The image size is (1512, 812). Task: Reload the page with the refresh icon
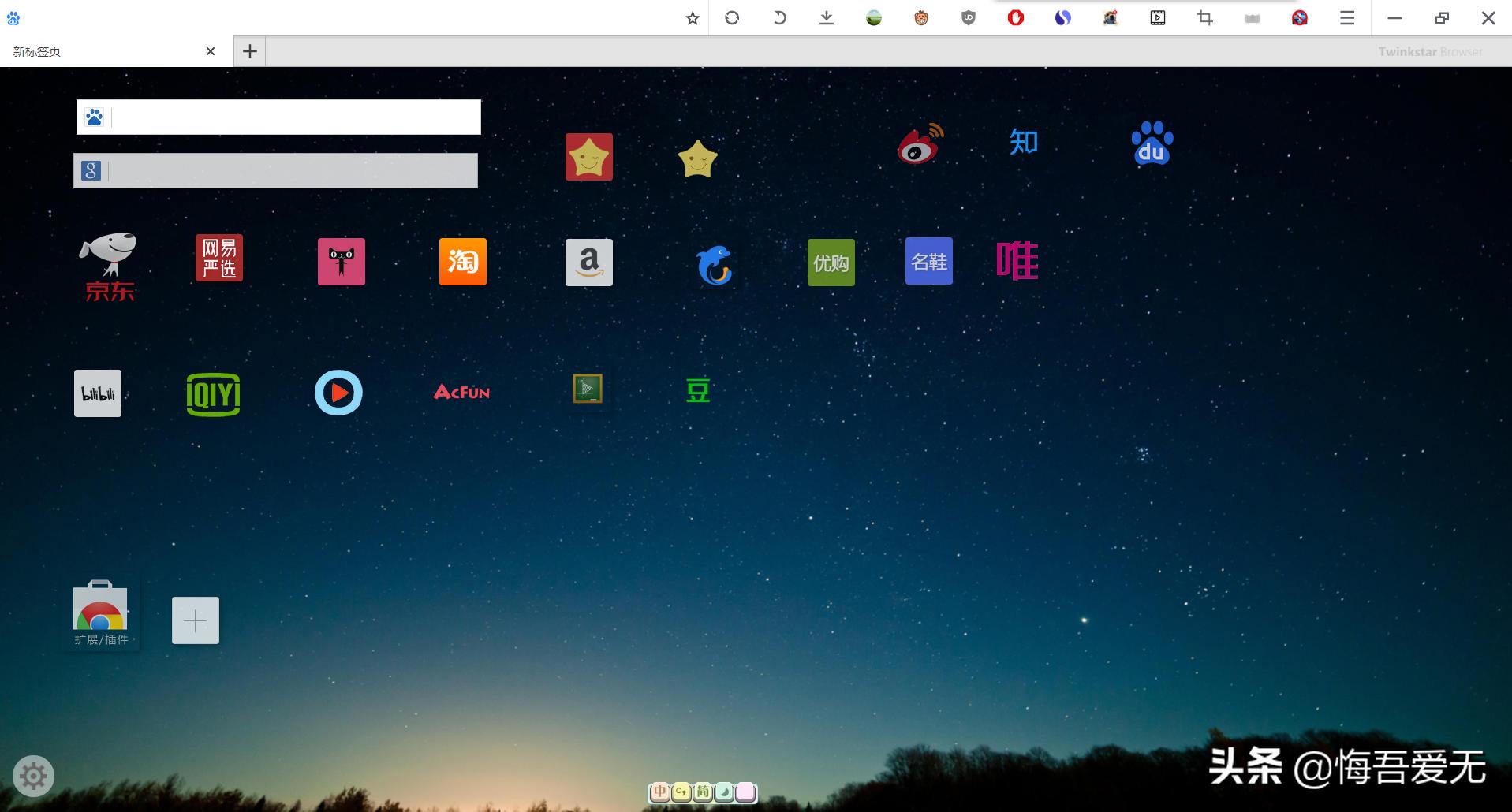pyautogui.click(x=732, y=17)
